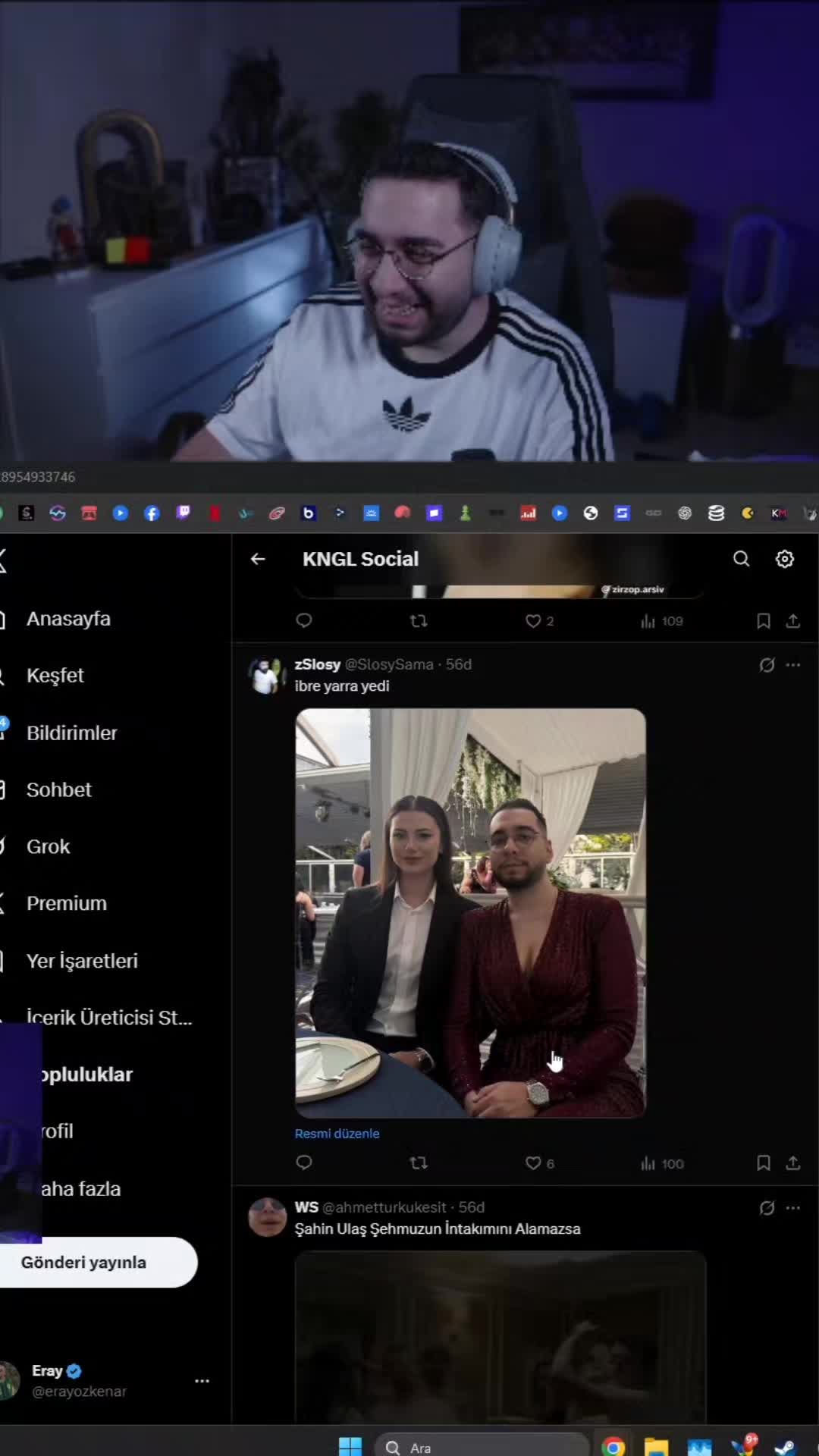Open Twitch bookmark in bookmarks bar
The width and height of the screenshot is (819, 1456).
click(x=184, y=513)
